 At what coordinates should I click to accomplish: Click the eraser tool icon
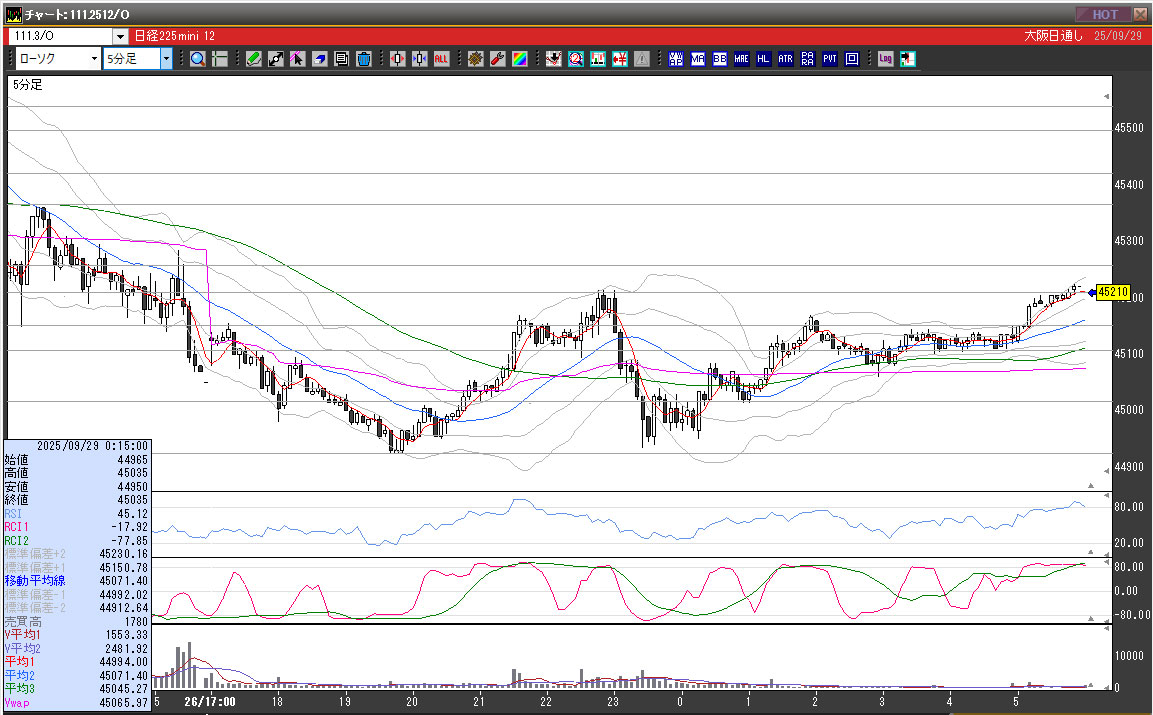(320, 59)
